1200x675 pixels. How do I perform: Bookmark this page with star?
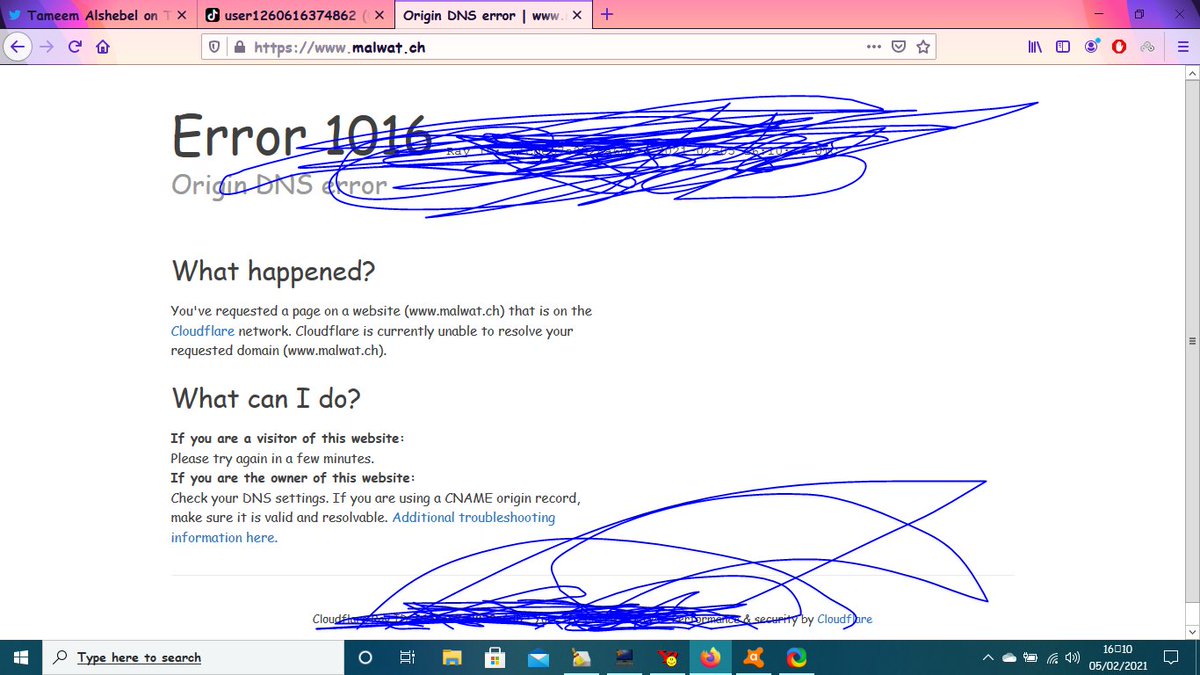coord(923,47)
